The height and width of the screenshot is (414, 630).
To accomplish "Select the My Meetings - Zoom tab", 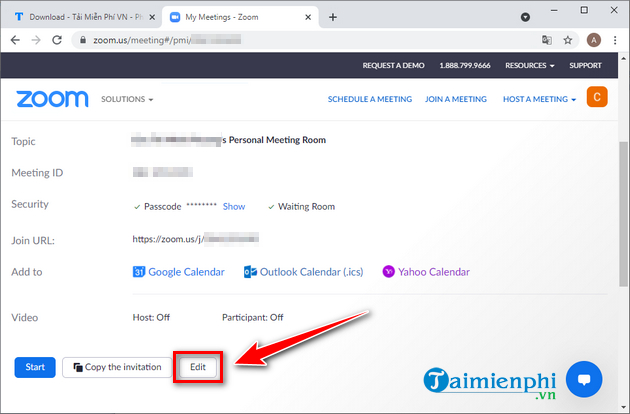I will pos(240,17).
